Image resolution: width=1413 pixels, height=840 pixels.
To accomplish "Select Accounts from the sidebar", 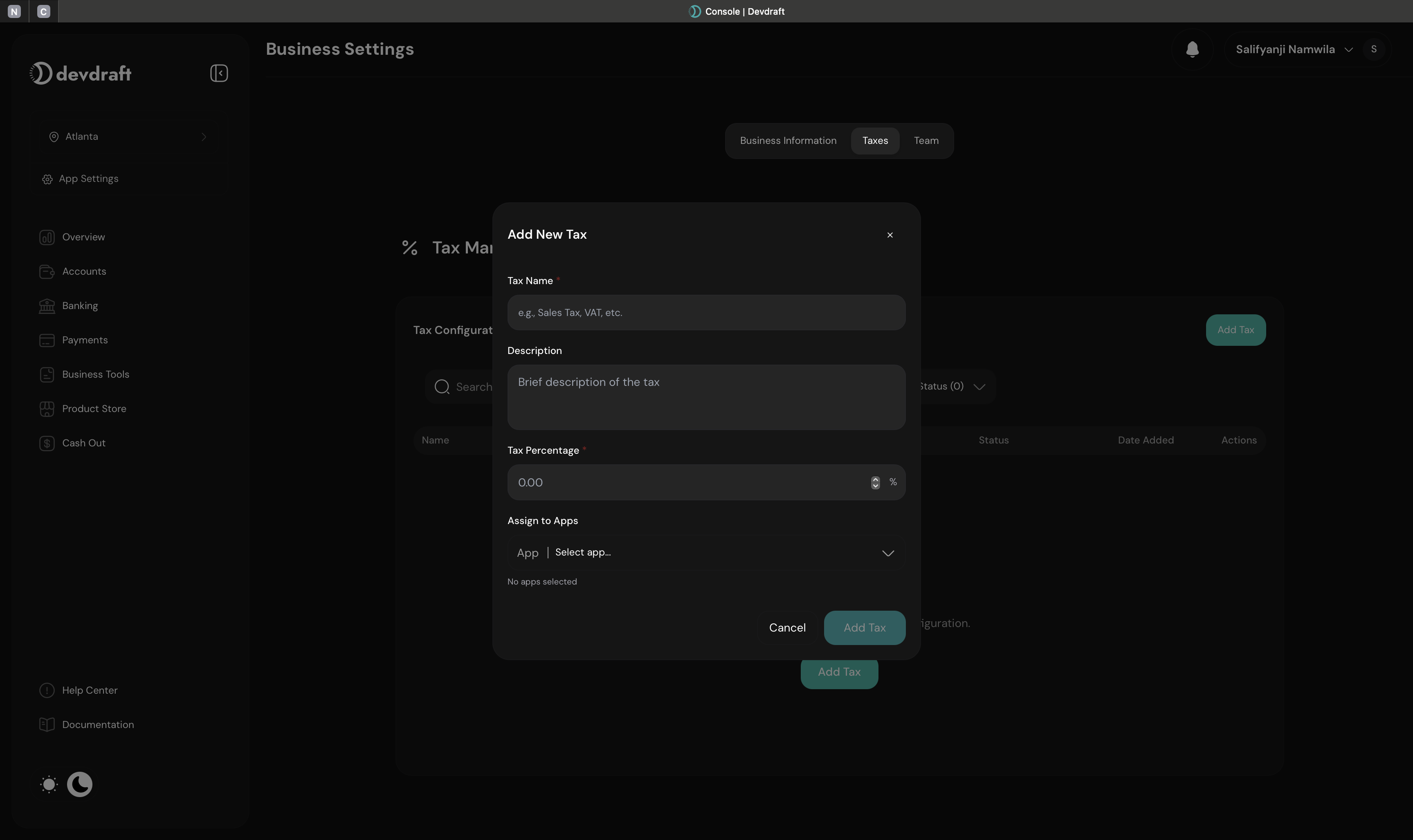I will point(84,271).
